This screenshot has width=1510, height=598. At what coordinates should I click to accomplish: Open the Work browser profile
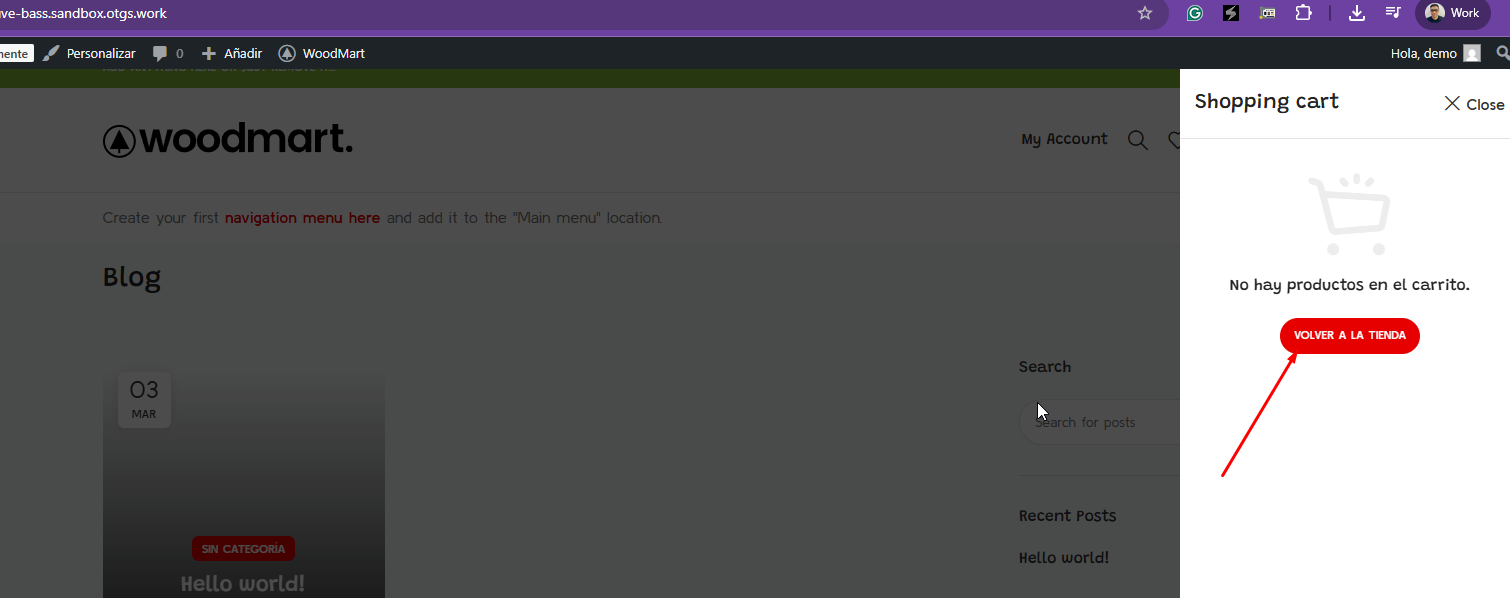coord(1453,13)
